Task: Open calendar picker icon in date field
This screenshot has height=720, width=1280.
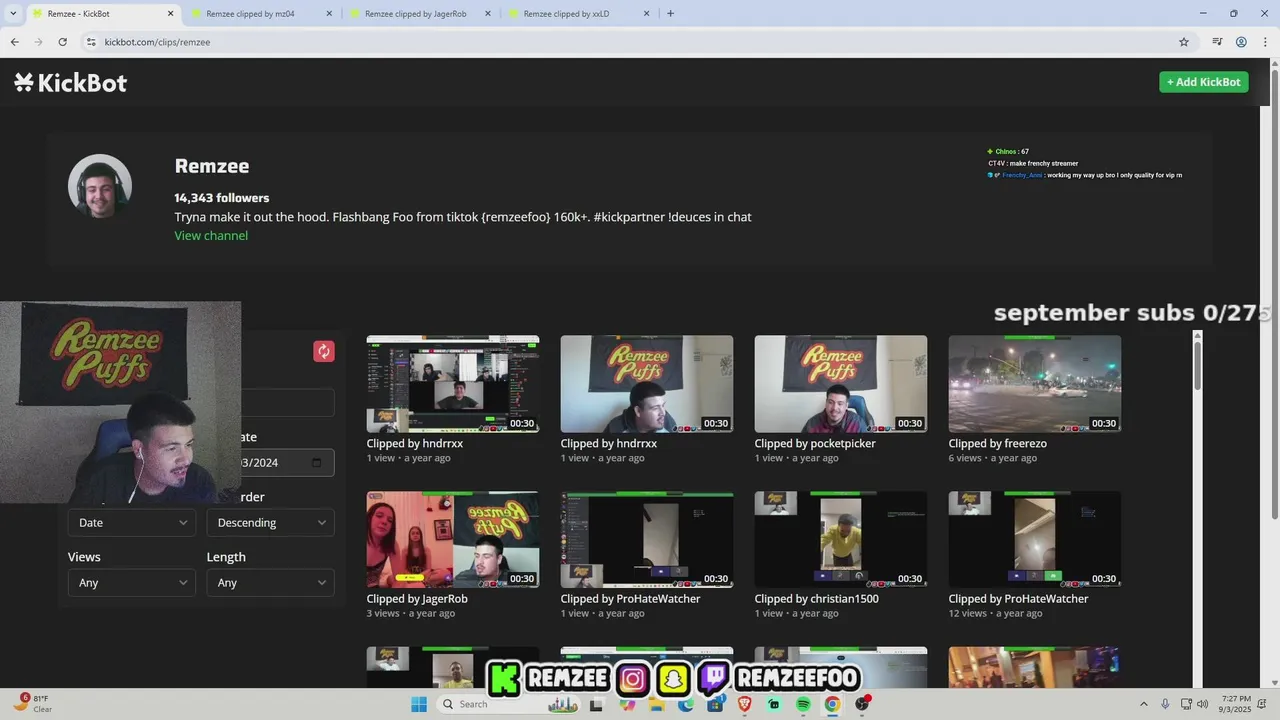Action: pyautogui.click(x=317, y=462)
